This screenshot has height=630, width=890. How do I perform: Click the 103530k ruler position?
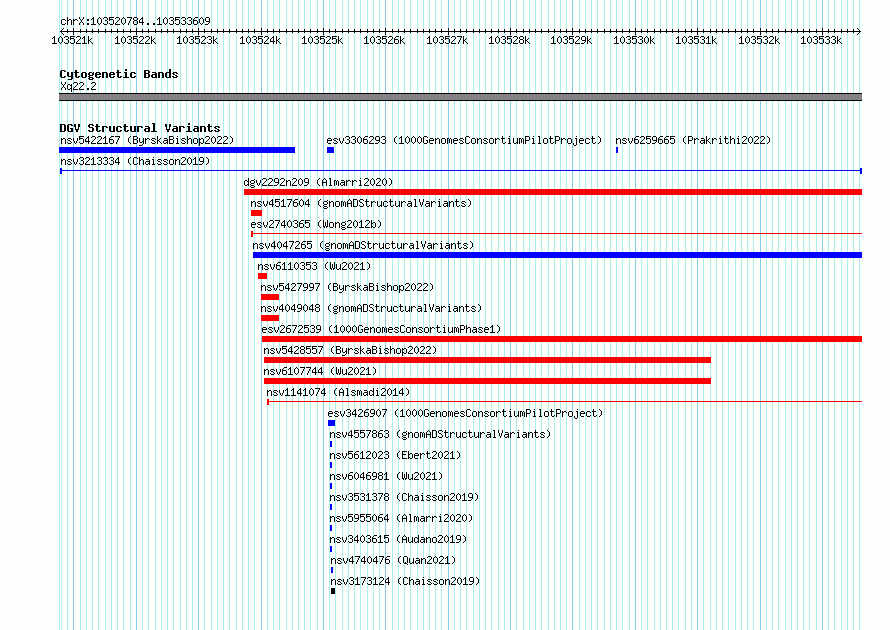tap(634, 40)
